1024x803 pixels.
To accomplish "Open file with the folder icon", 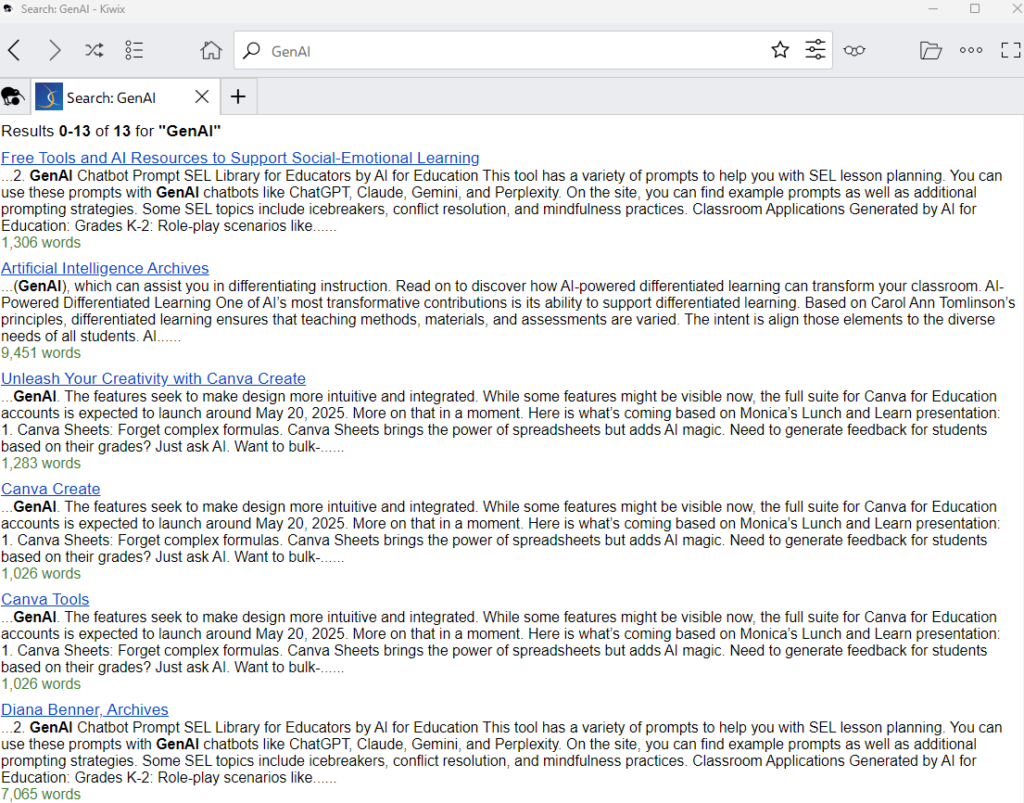I will pos(930,50).
